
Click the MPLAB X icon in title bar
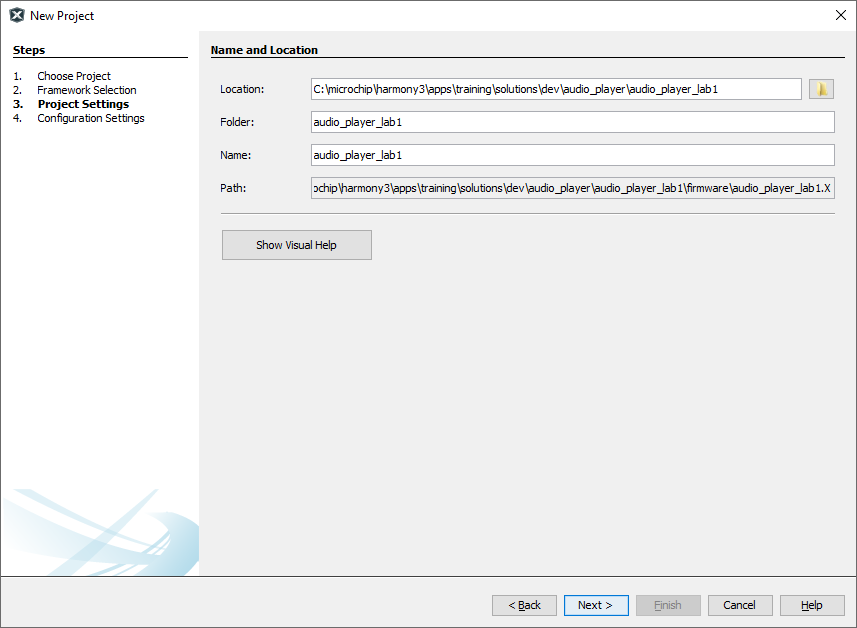(16, 15)
